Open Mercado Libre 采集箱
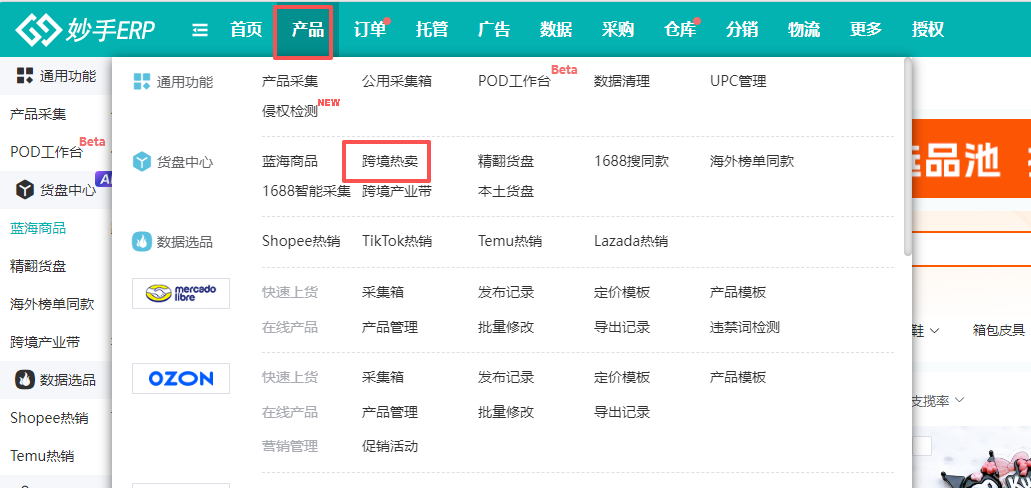The height and width of the screenshot is (488, 1031). coord(383,292)
